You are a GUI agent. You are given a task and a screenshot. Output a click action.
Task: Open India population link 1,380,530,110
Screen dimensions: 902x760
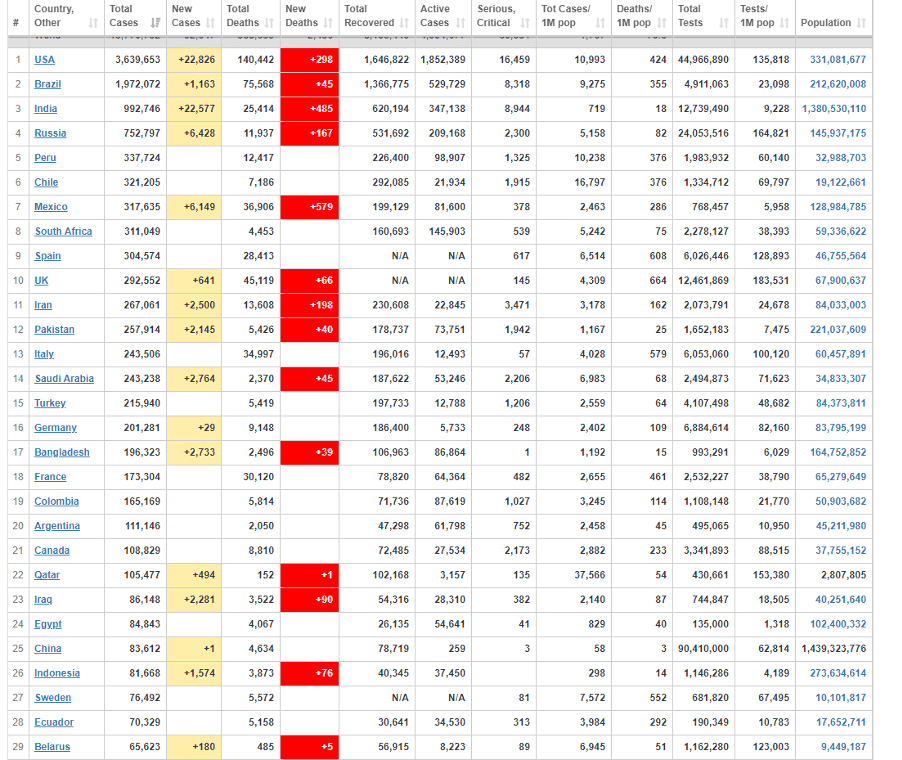[834, 109]
